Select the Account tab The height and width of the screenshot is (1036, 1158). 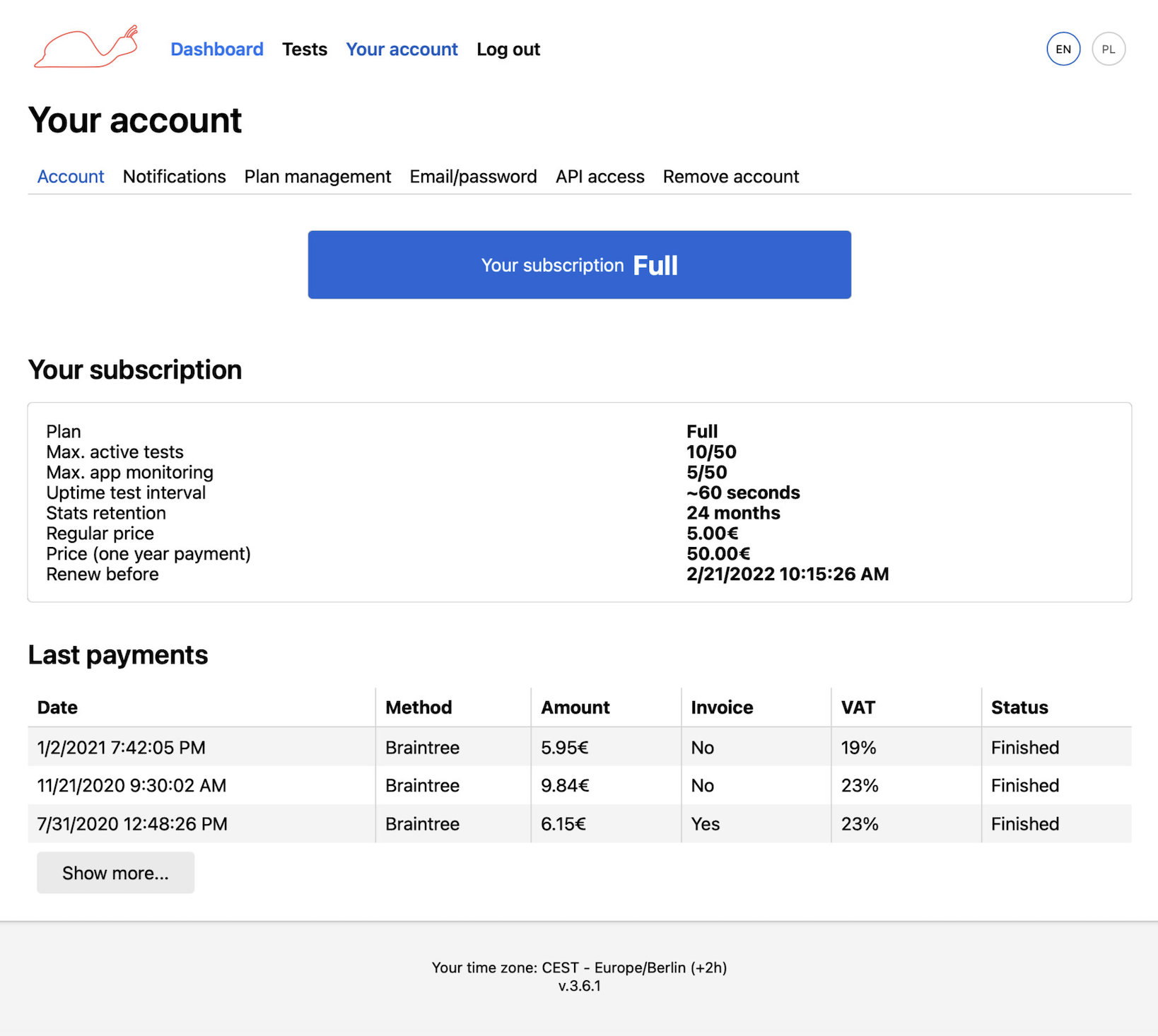pos(71,177)
